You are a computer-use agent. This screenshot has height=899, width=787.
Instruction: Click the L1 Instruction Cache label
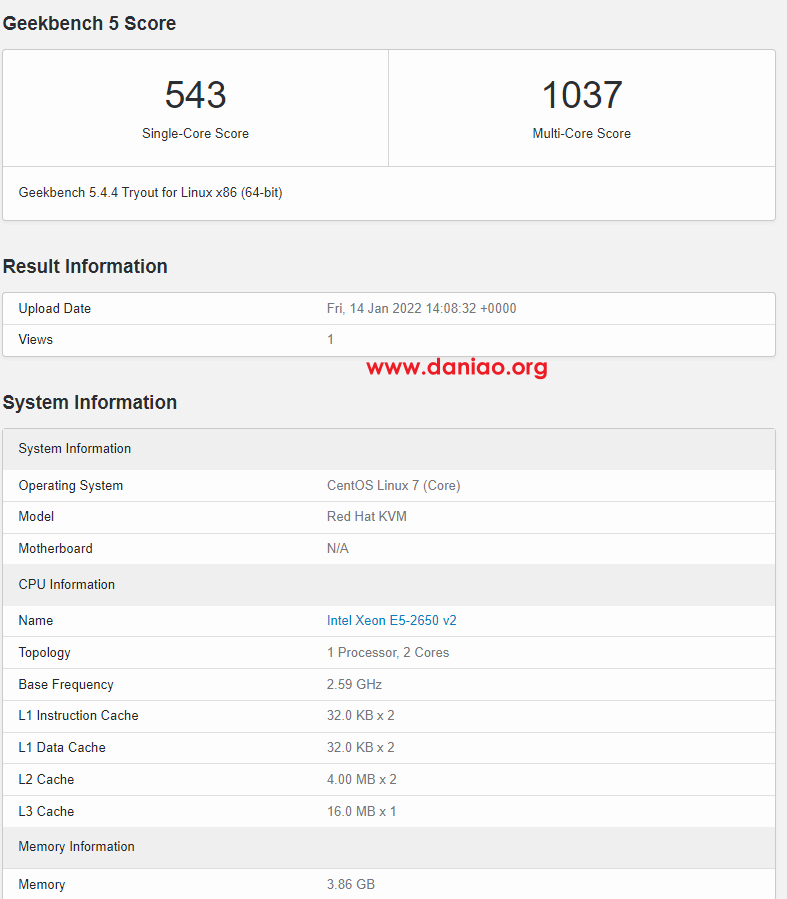79,716
